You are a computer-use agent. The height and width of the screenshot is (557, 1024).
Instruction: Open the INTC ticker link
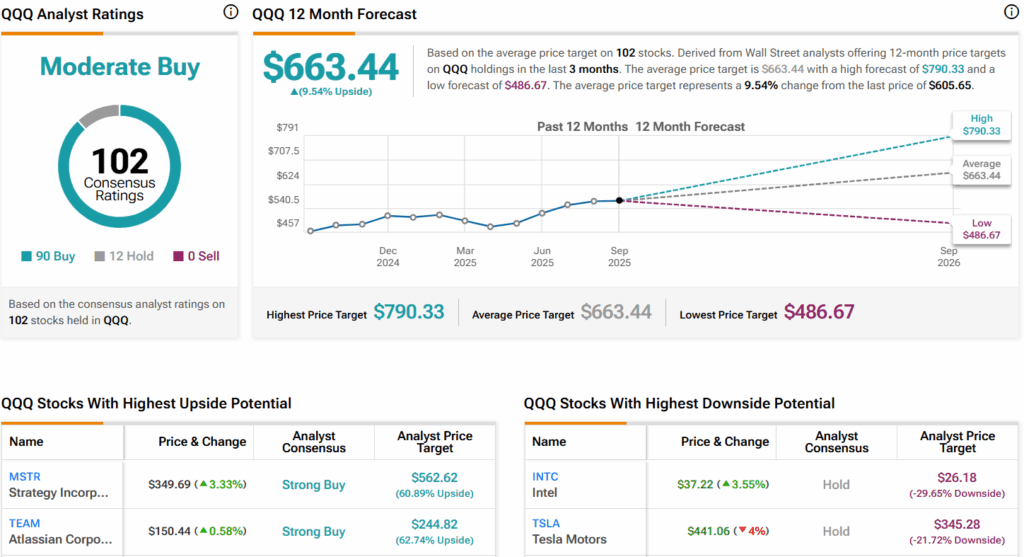tap(545, 476)
